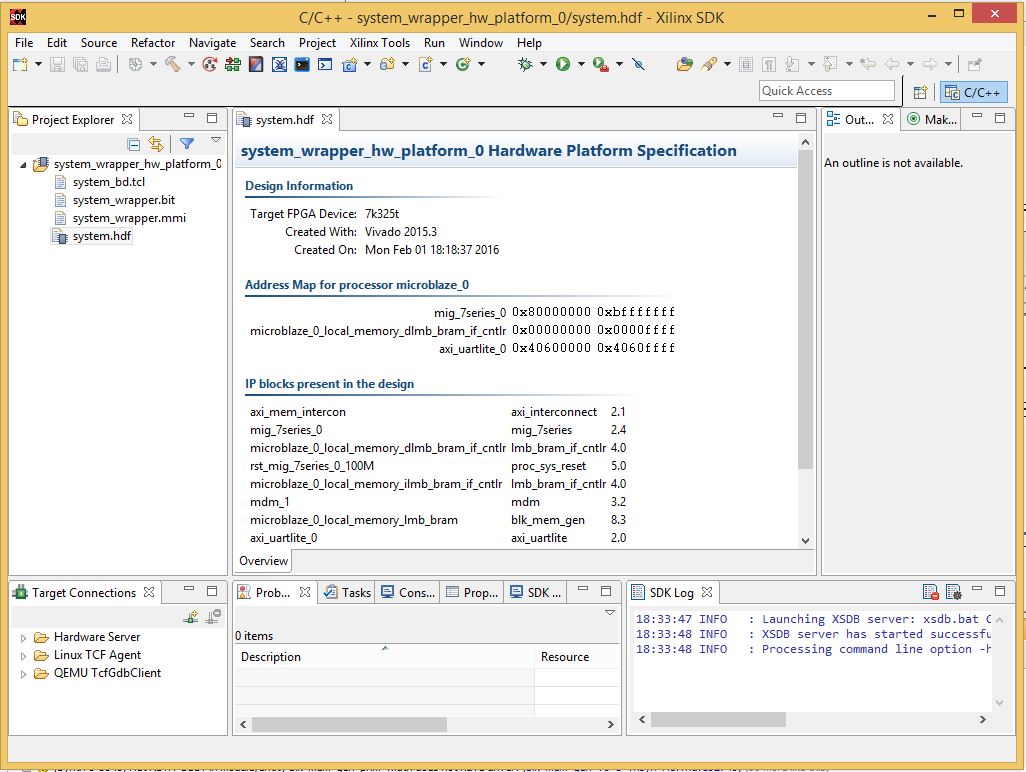Viewport: 1026px width, 772px height.
Task: Open the Run button dropdown arrow
Action: pos(581,64)
